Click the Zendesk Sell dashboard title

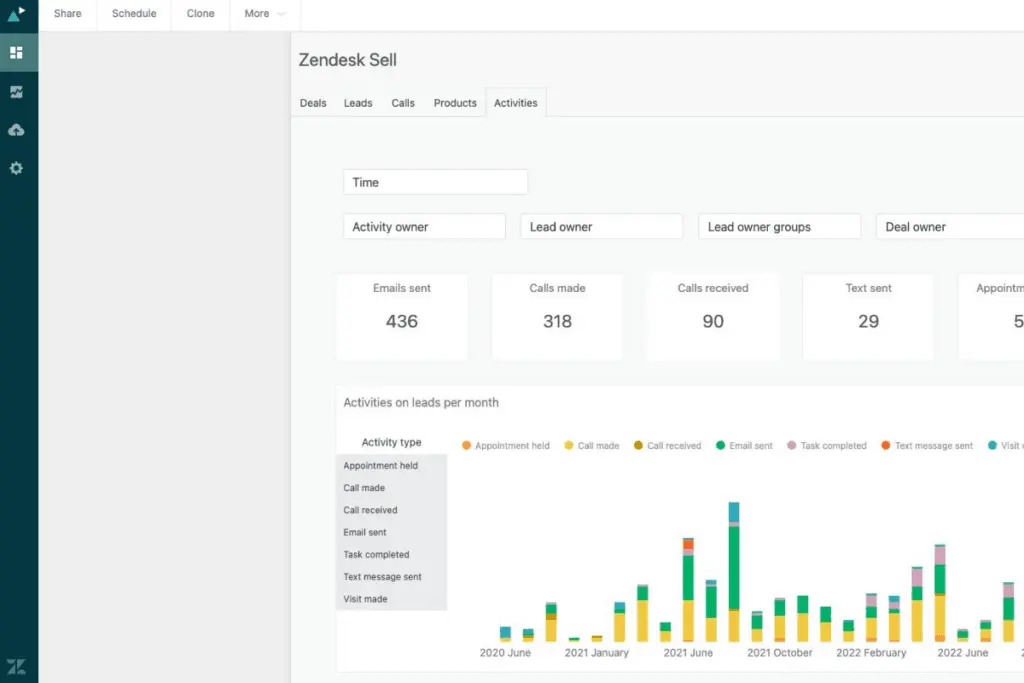click(x=347, y=60)
